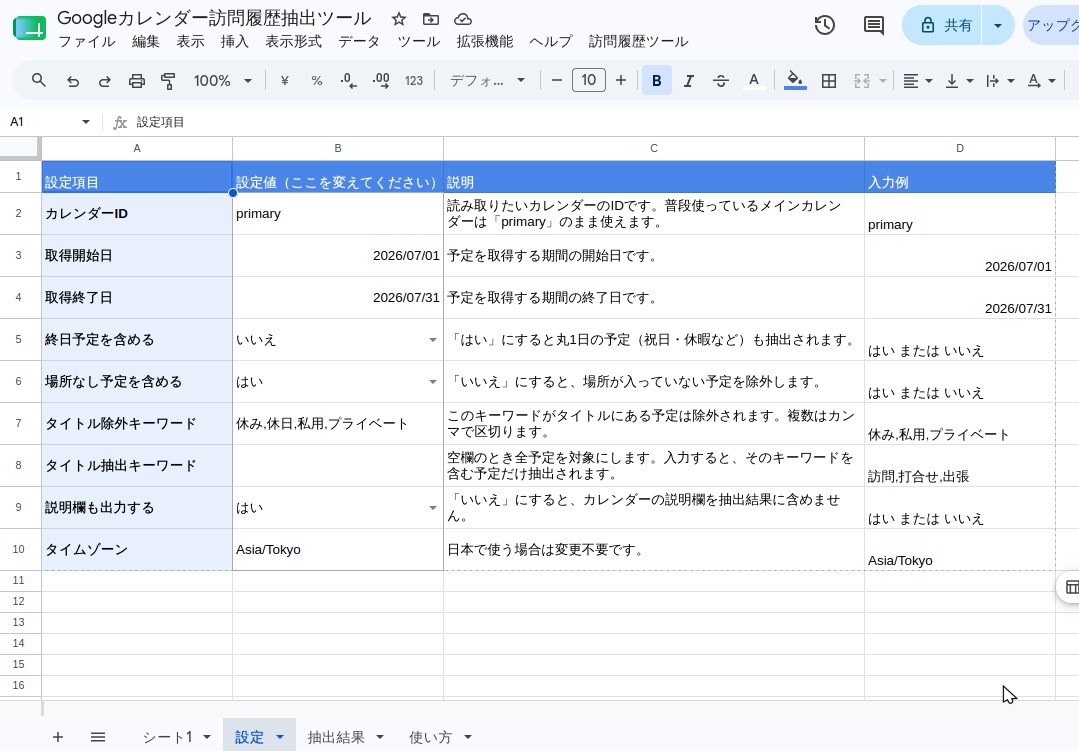Click the merge cells icon
This screenshot has height=751, width=1079.
(x=862, y=81)
